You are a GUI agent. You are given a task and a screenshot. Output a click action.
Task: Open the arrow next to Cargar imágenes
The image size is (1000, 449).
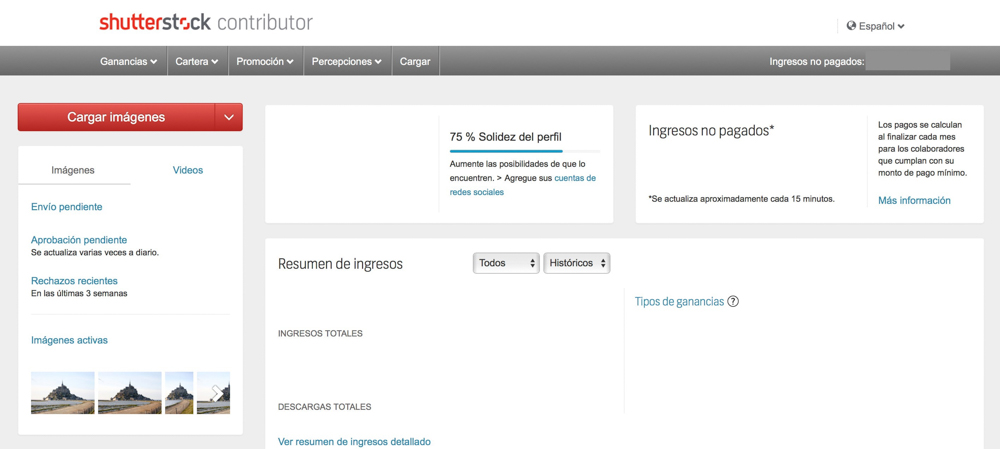[229, 117]
